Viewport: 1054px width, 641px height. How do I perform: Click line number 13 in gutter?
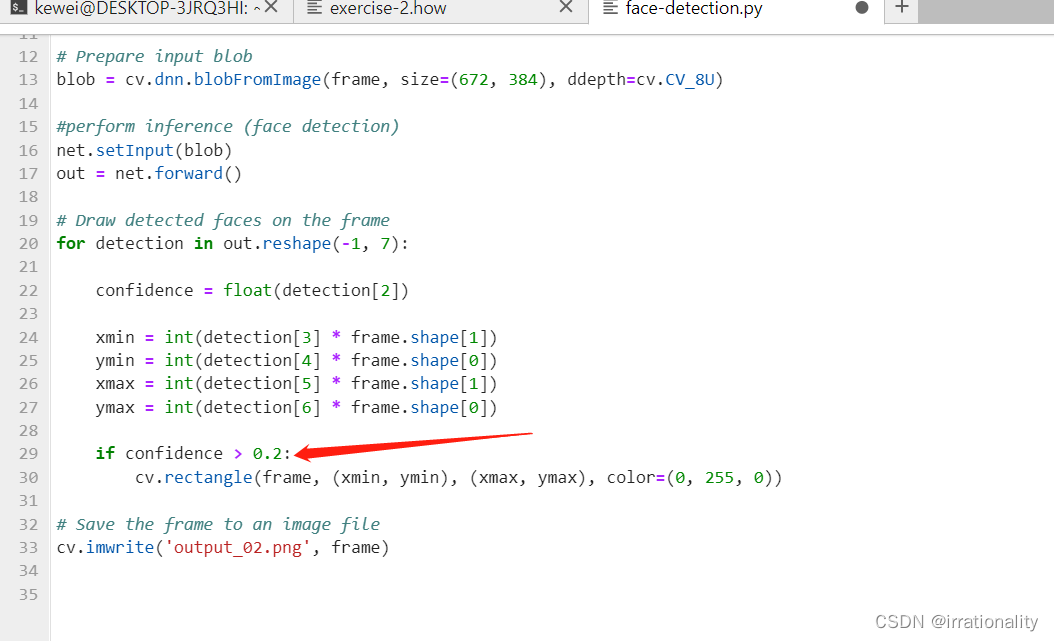click(x=28, y=80)
